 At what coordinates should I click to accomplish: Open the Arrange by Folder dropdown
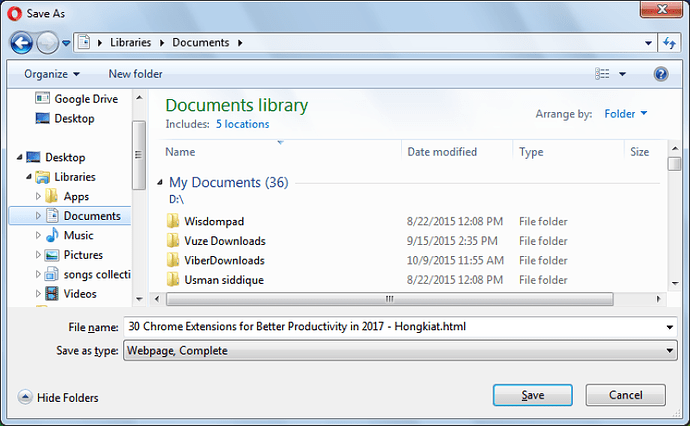(x=625, y=114)
